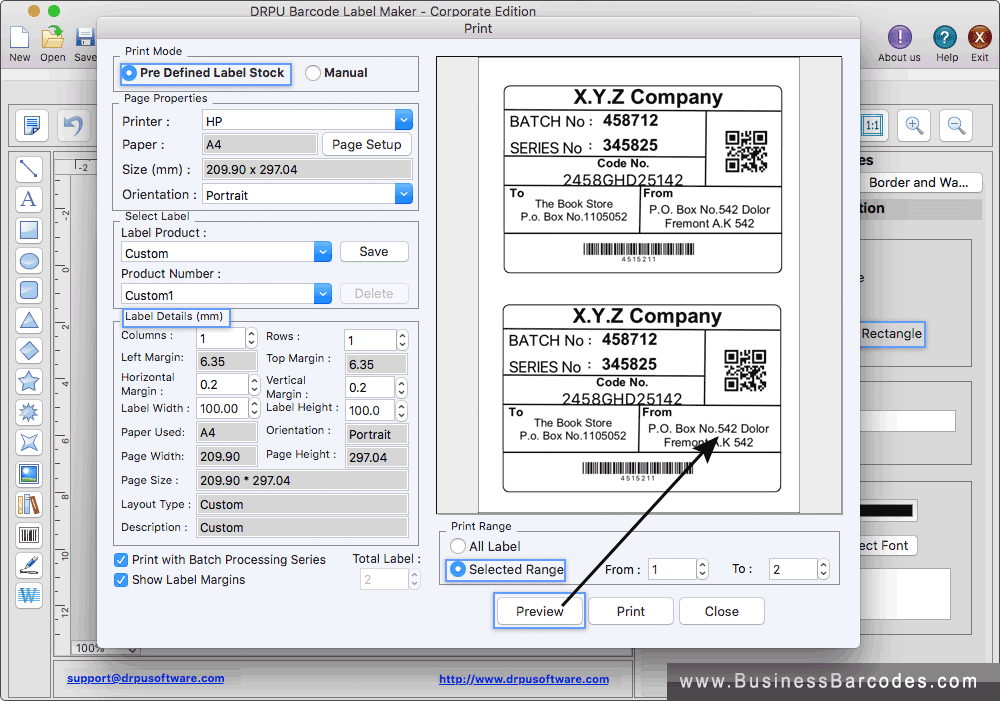Click the Select Font button in background panel

pyautogui.click(x=888, y=545)
